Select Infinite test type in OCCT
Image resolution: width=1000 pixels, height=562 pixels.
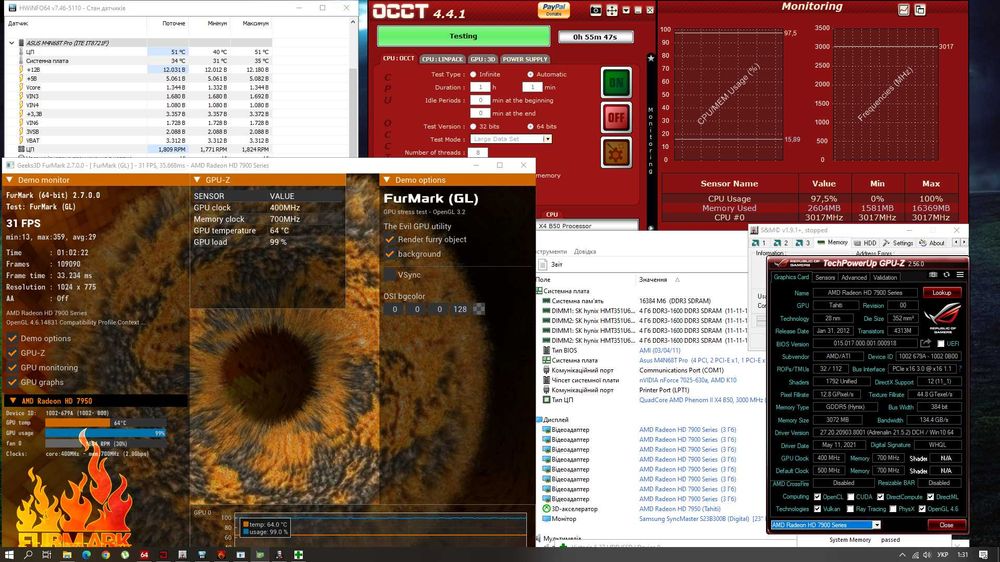[x=473, y=75]
